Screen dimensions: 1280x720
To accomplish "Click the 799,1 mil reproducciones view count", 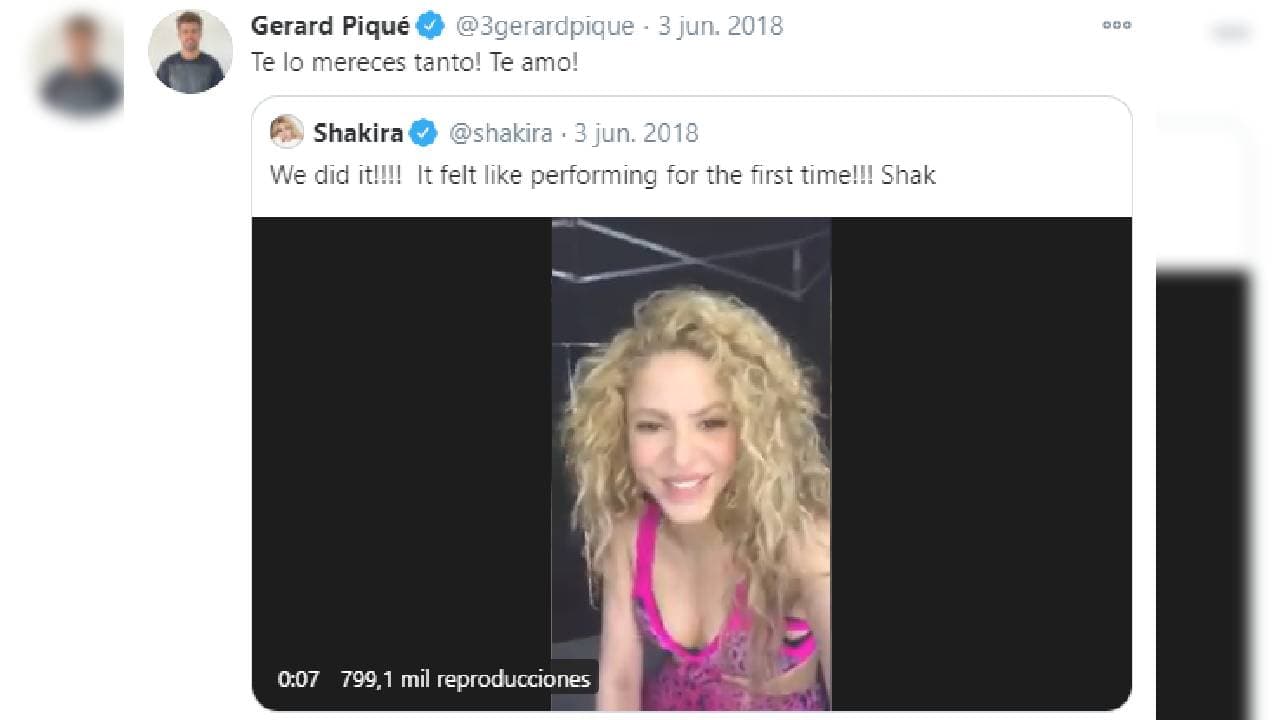I will tap(465, 680).
